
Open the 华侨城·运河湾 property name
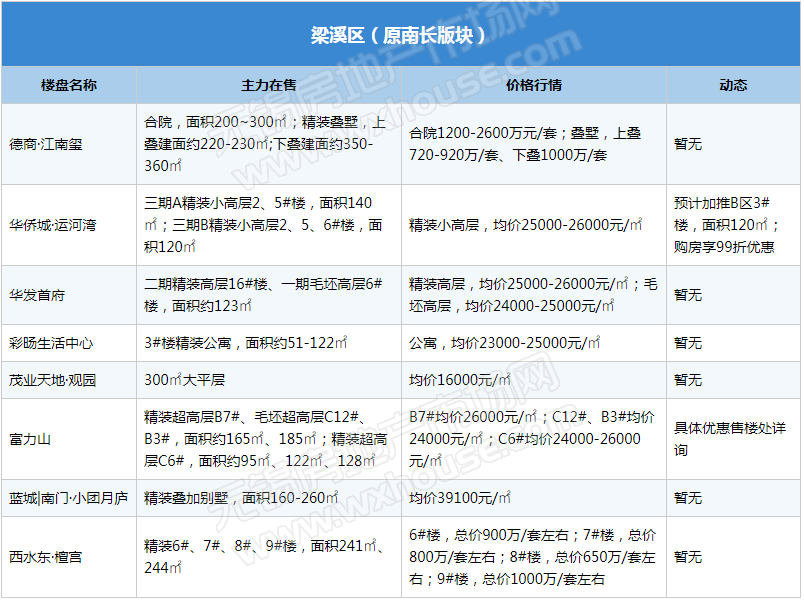[53, 225]
